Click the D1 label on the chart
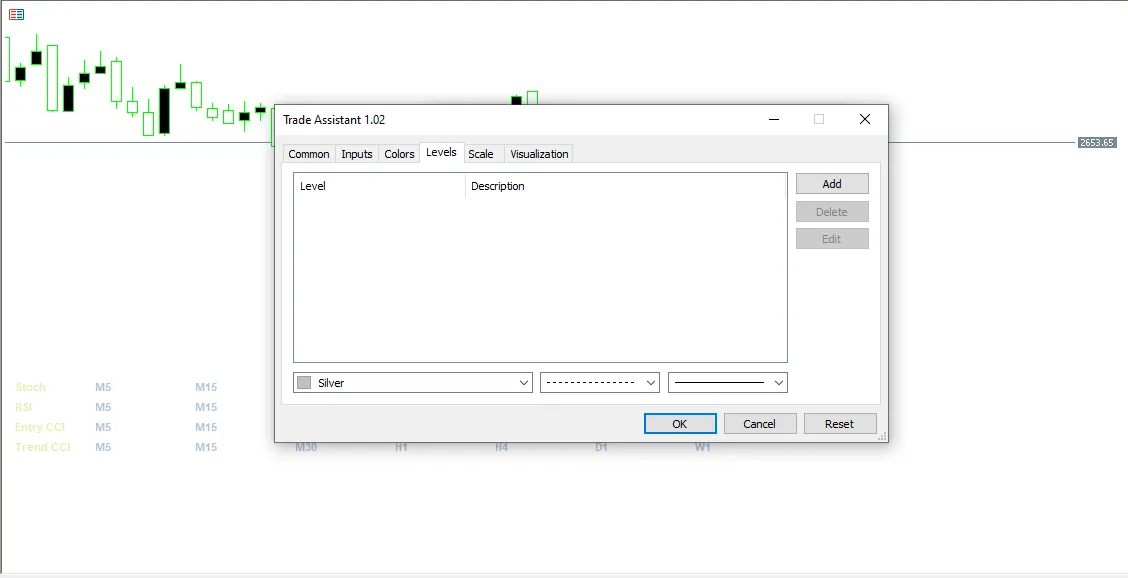 [601, 448]
